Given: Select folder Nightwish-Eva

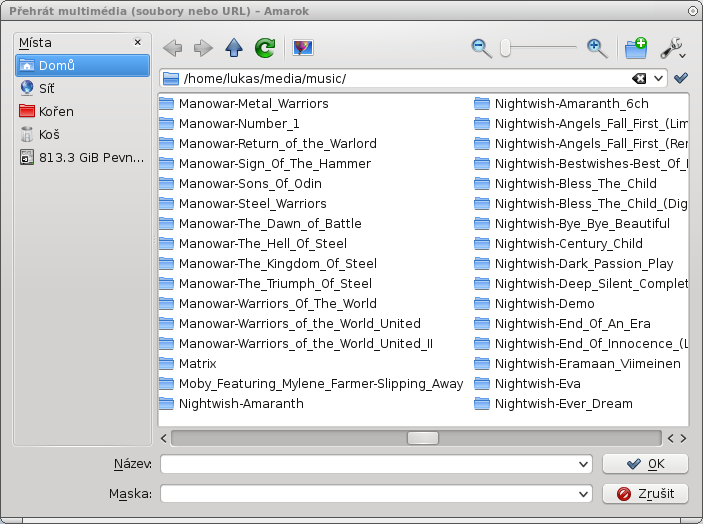Looking at the screenshot, I should click(x=528, y=384).
